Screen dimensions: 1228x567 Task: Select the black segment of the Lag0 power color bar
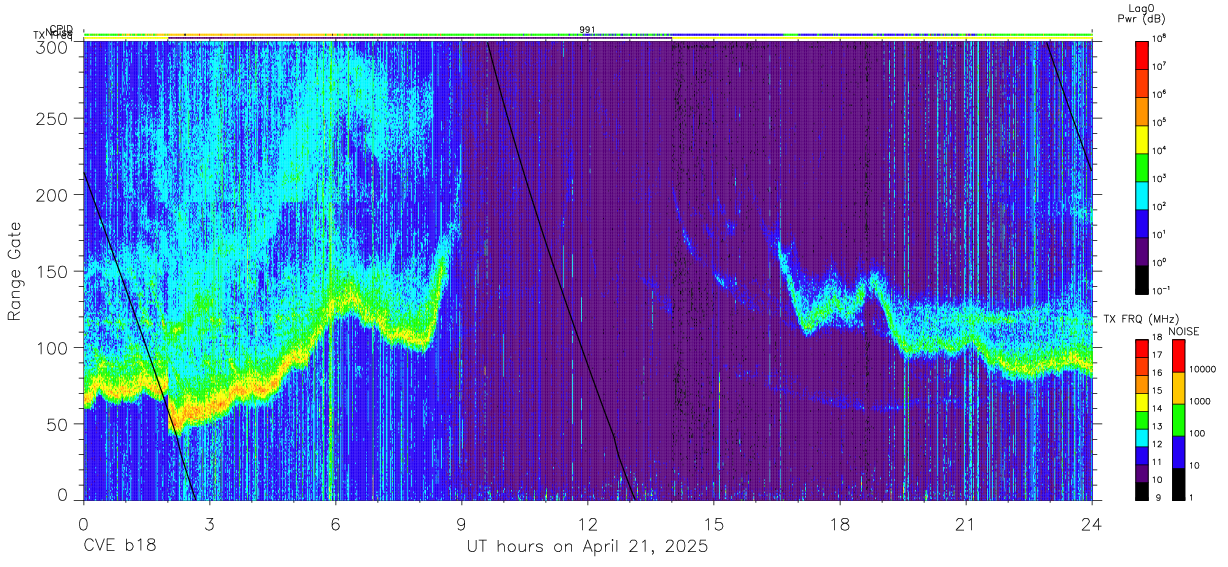pyautogui.click(x=1143, y=278)
